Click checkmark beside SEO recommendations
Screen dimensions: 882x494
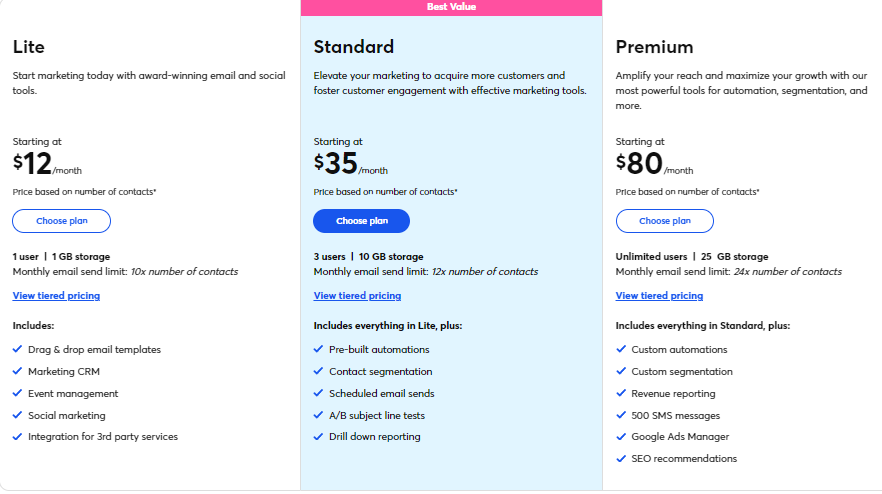pyautogui.click(x=621, y=459)
